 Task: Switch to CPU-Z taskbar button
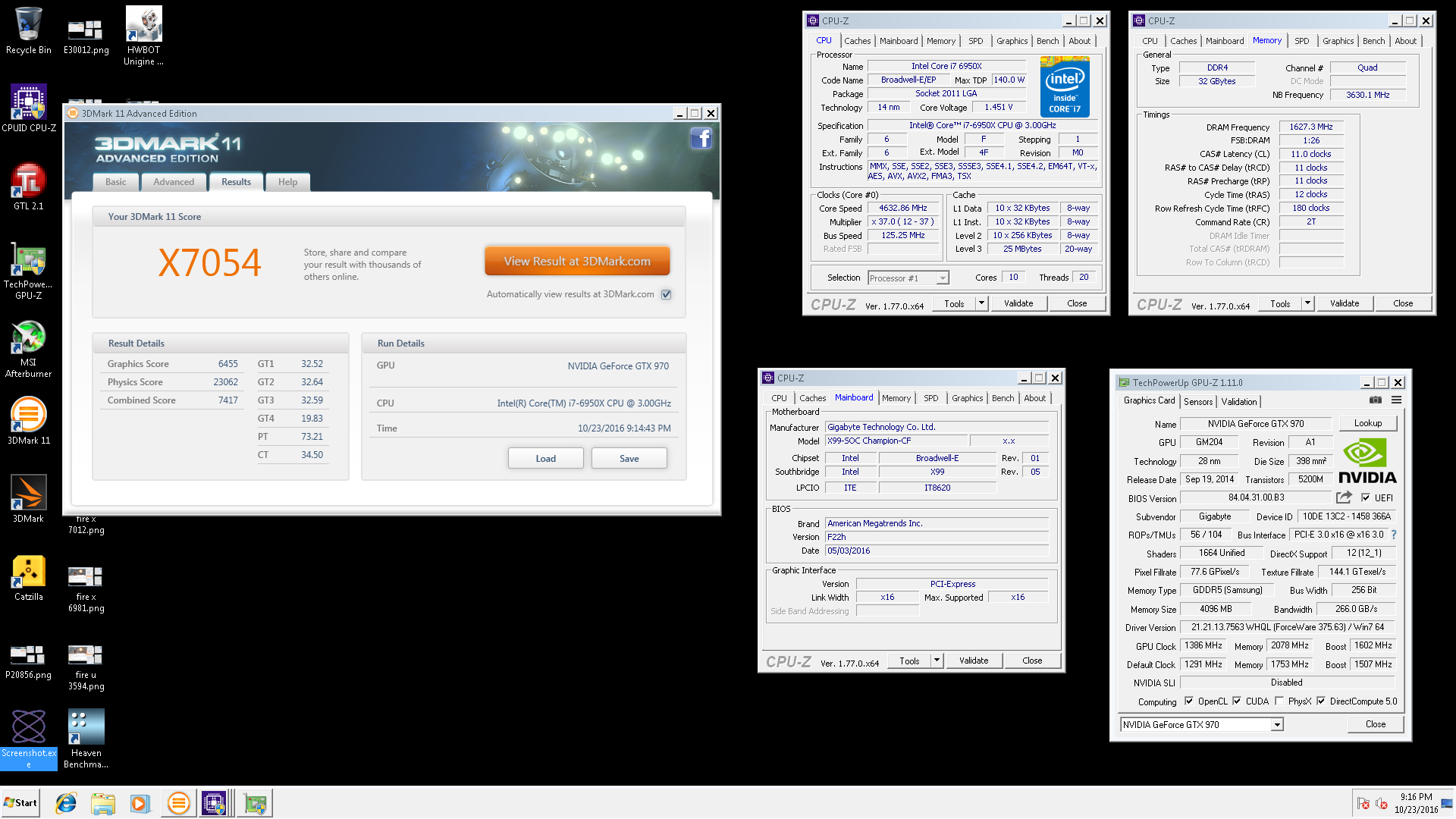[x=215, y=803]
